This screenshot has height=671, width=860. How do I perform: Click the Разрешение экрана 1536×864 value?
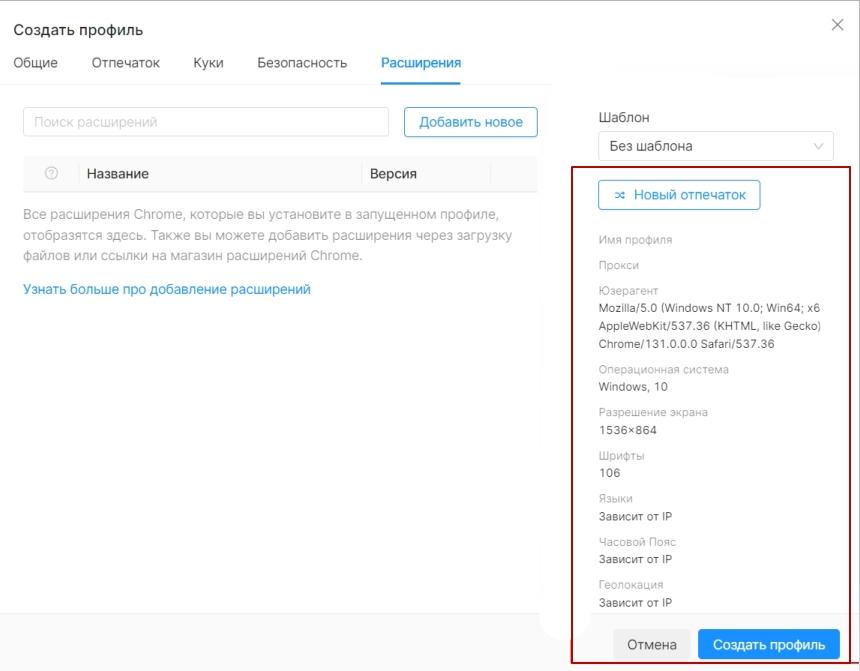click(x=627, y=430)
